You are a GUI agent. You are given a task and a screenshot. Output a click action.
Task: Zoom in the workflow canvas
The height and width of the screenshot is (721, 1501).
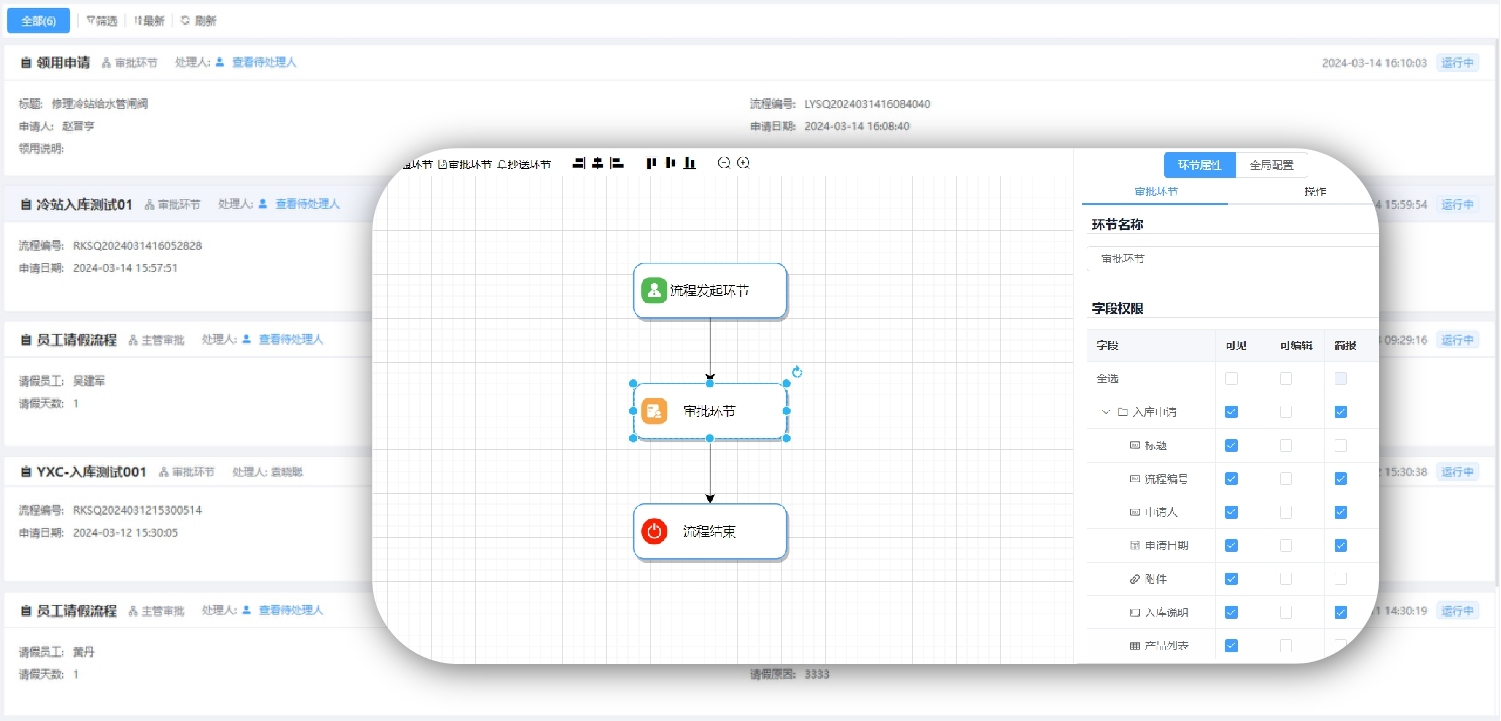(743, 163)
